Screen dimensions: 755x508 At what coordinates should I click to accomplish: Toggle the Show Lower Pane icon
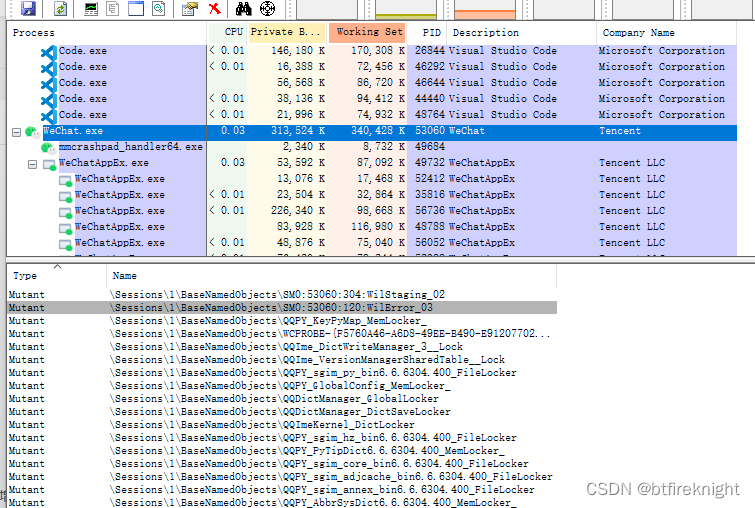pyautogui.click(x=136, y=8)
